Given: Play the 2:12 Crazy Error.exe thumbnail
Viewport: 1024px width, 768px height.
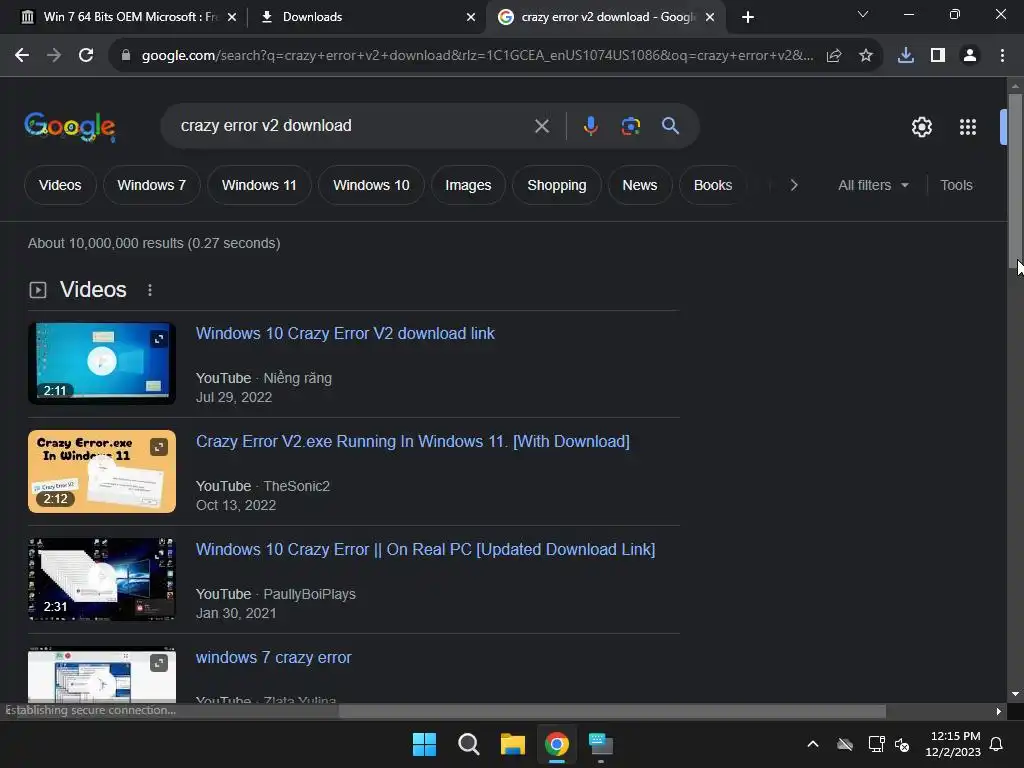Looking at the screenshot, I should (102, 471).
